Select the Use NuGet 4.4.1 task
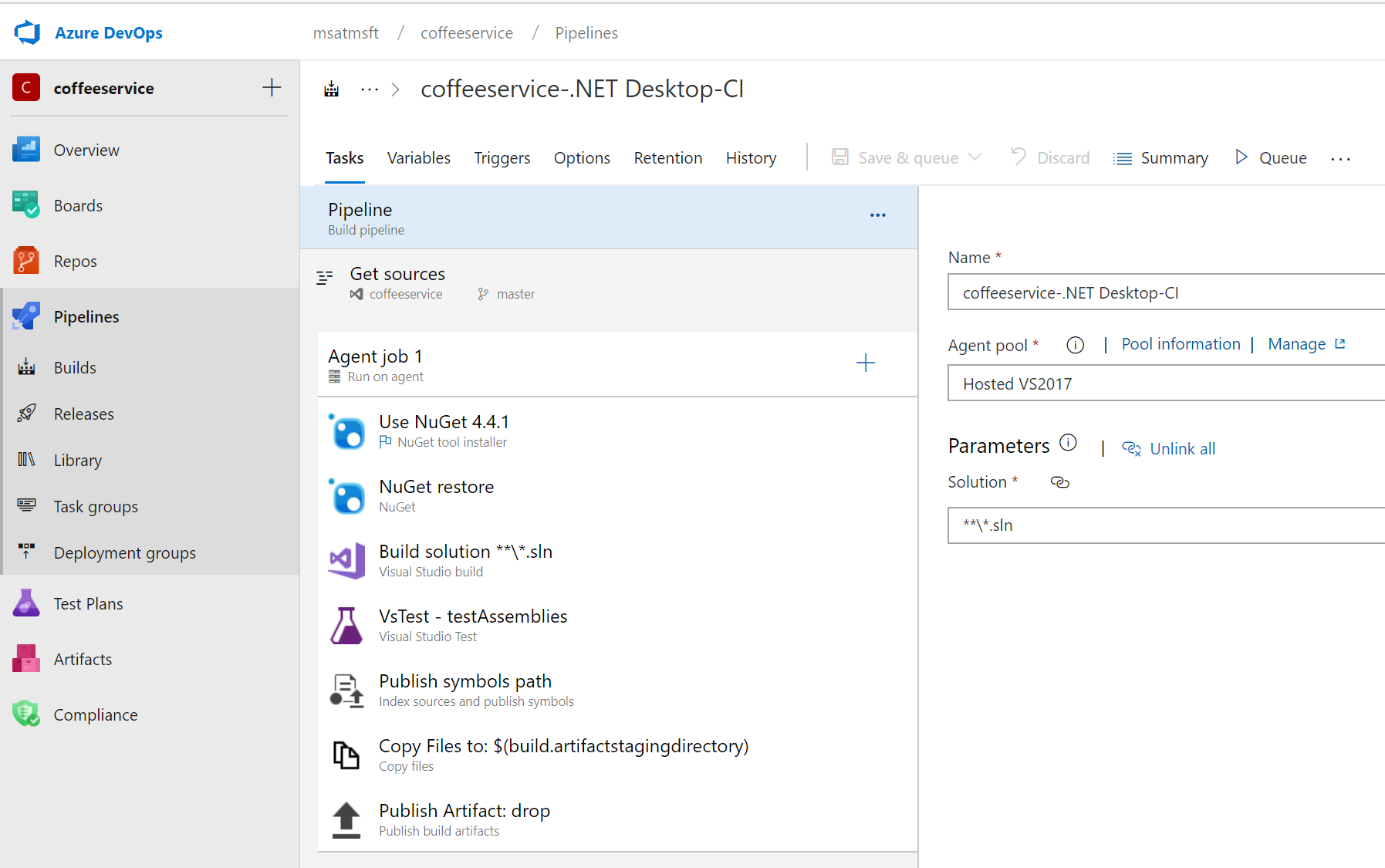The height and width of the screenshot is (868, 1385). tap(617, 431)
